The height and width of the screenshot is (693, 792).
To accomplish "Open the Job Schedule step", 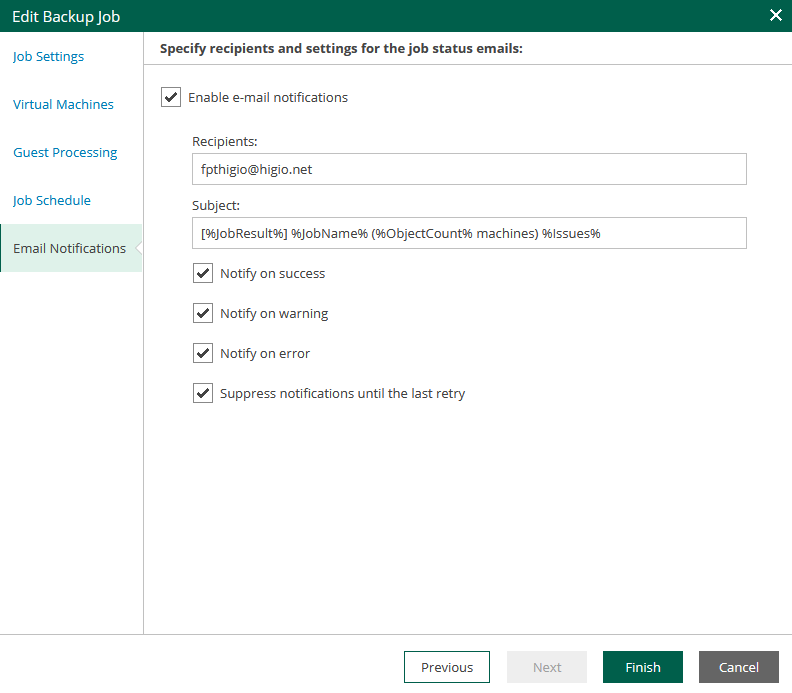I will click(52, 201).
